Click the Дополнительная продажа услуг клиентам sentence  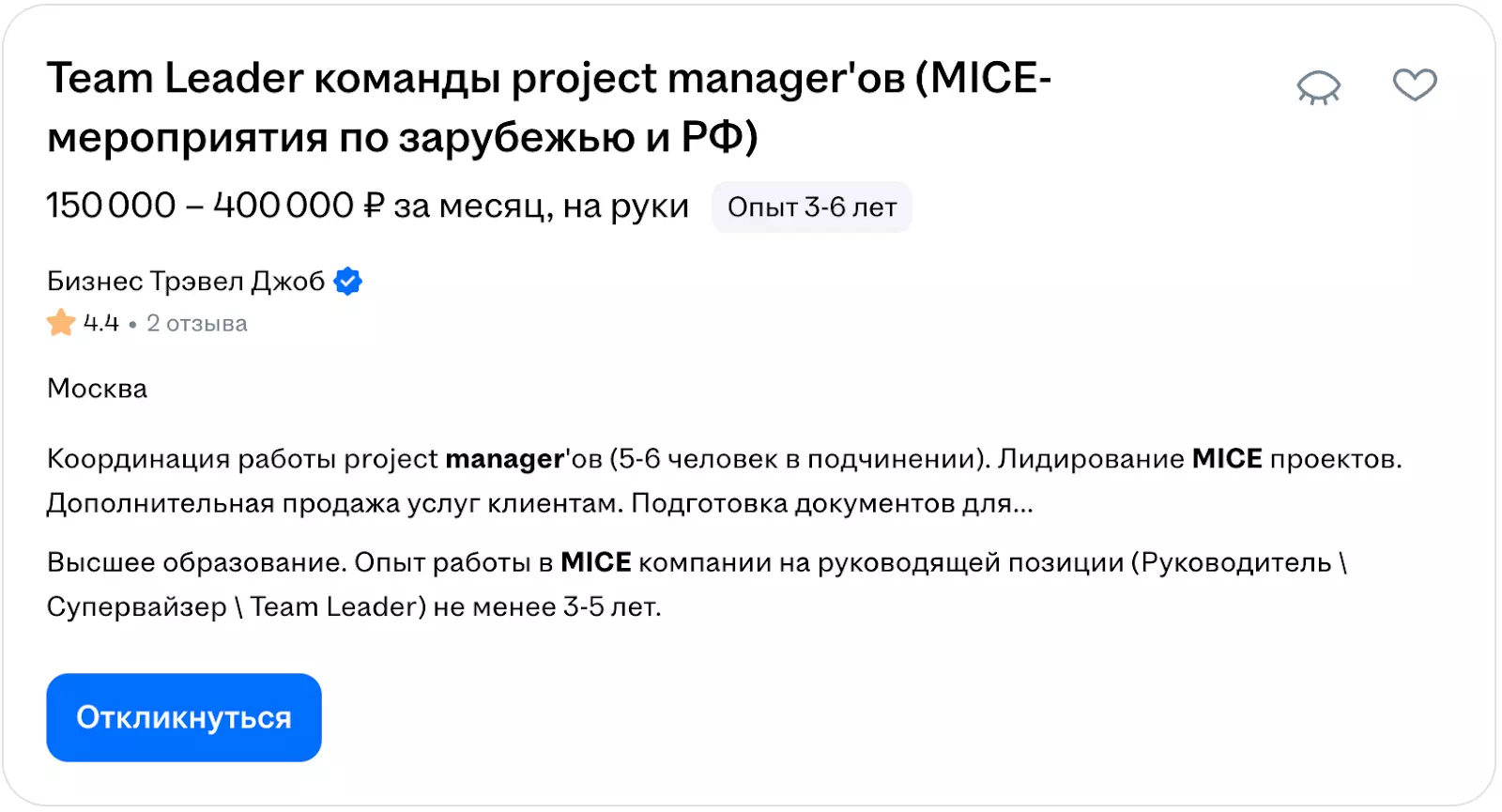tap(334, 504)
